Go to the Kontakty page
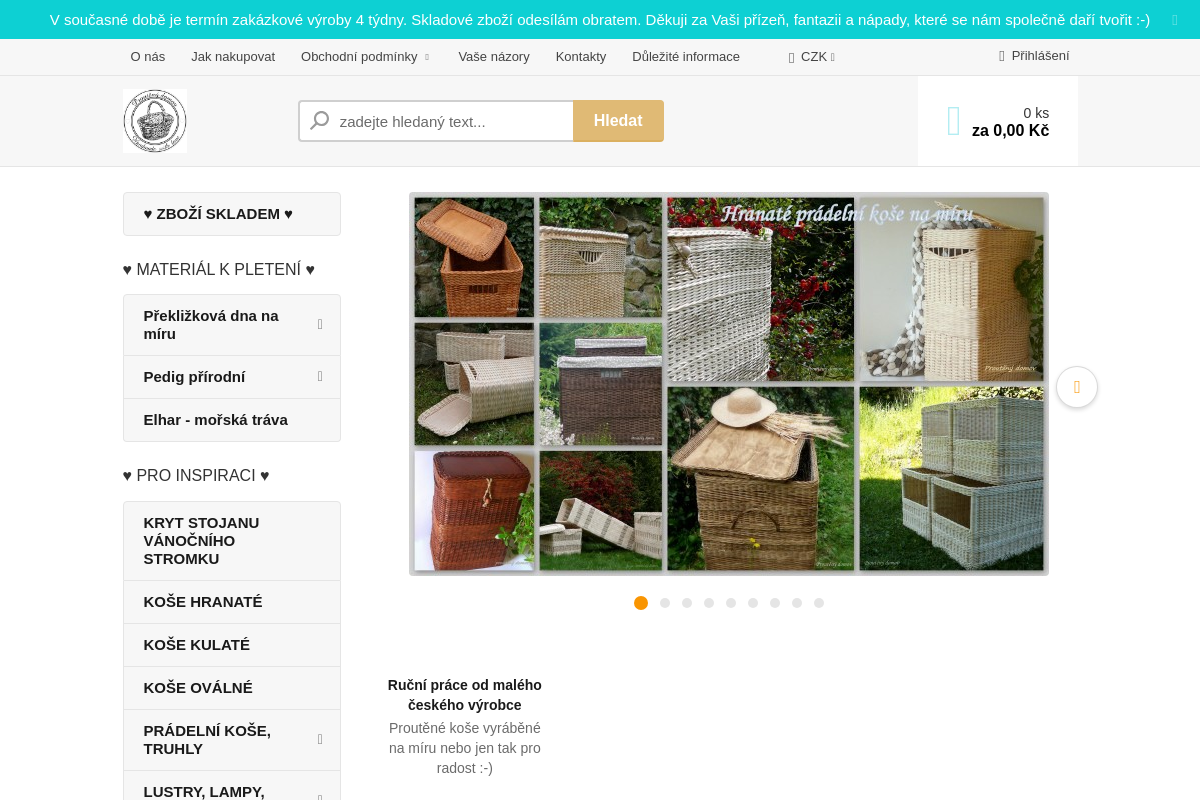Viewport: 1200px width, 800px height. tap(581, 57)
